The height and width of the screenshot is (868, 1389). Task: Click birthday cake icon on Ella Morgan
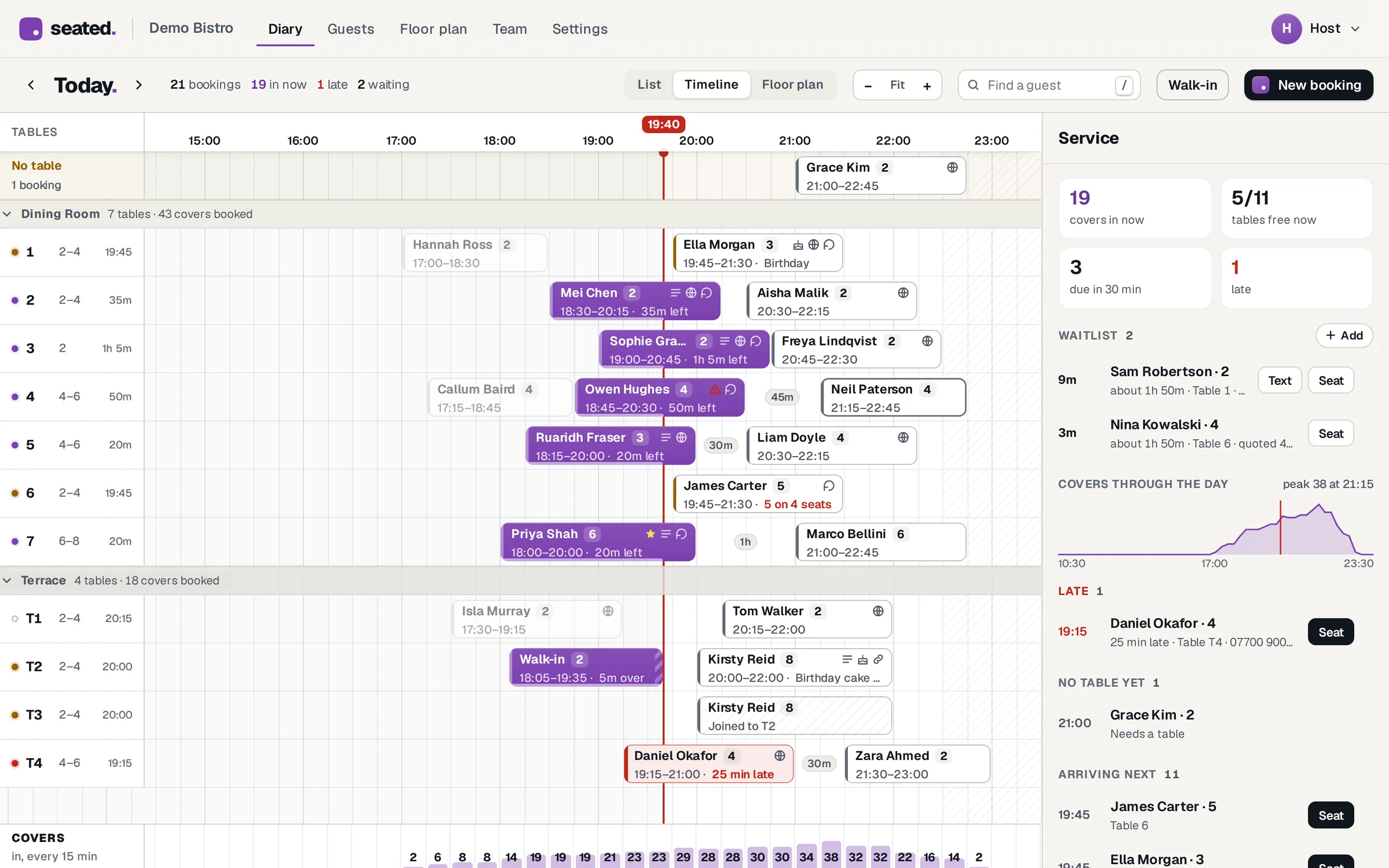(x=798, y=245)
